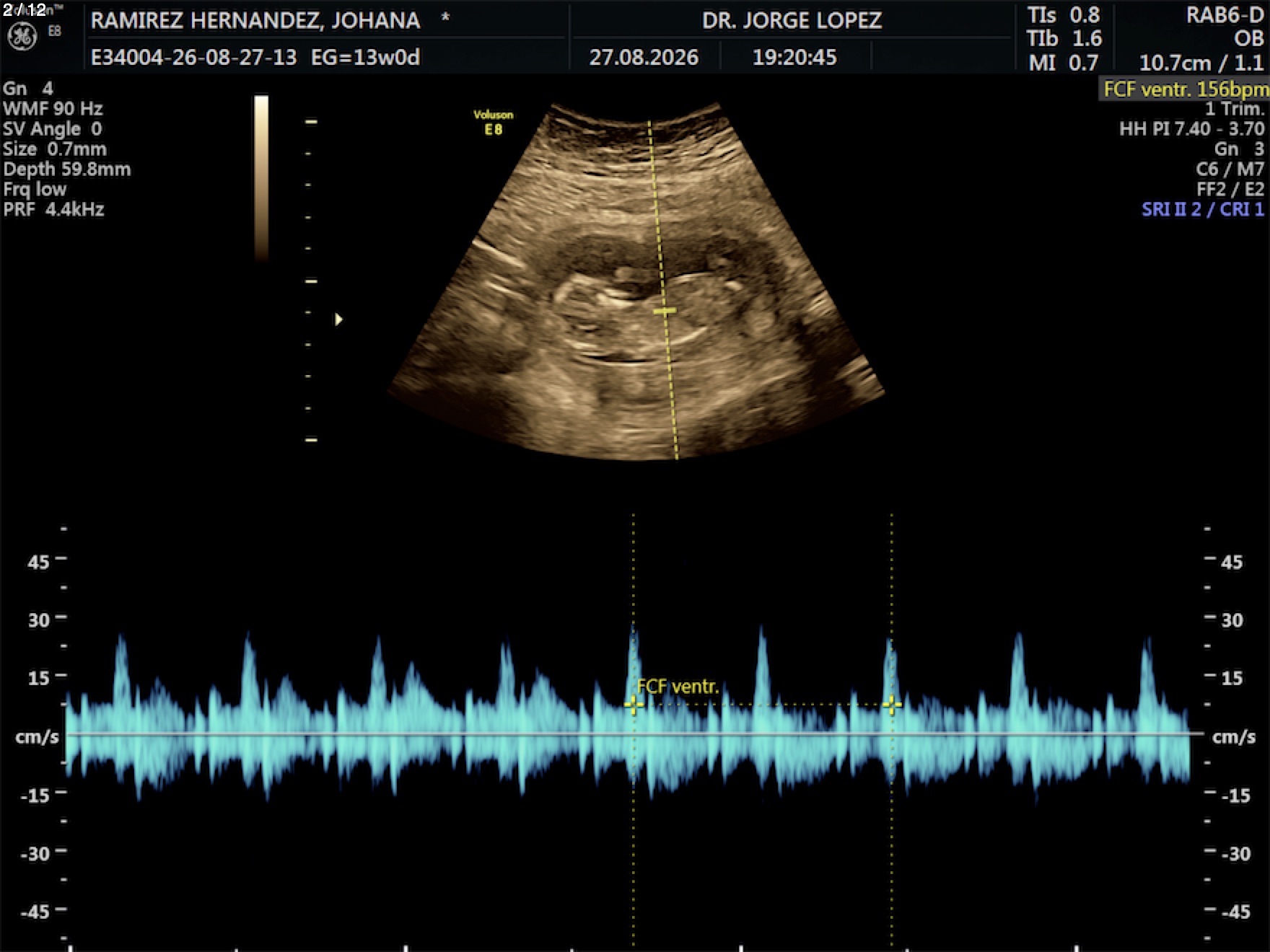Select the patient name RAMIREZ HERNANDEZ, JOHANA
1270x952 pixels.
(255, 20)
